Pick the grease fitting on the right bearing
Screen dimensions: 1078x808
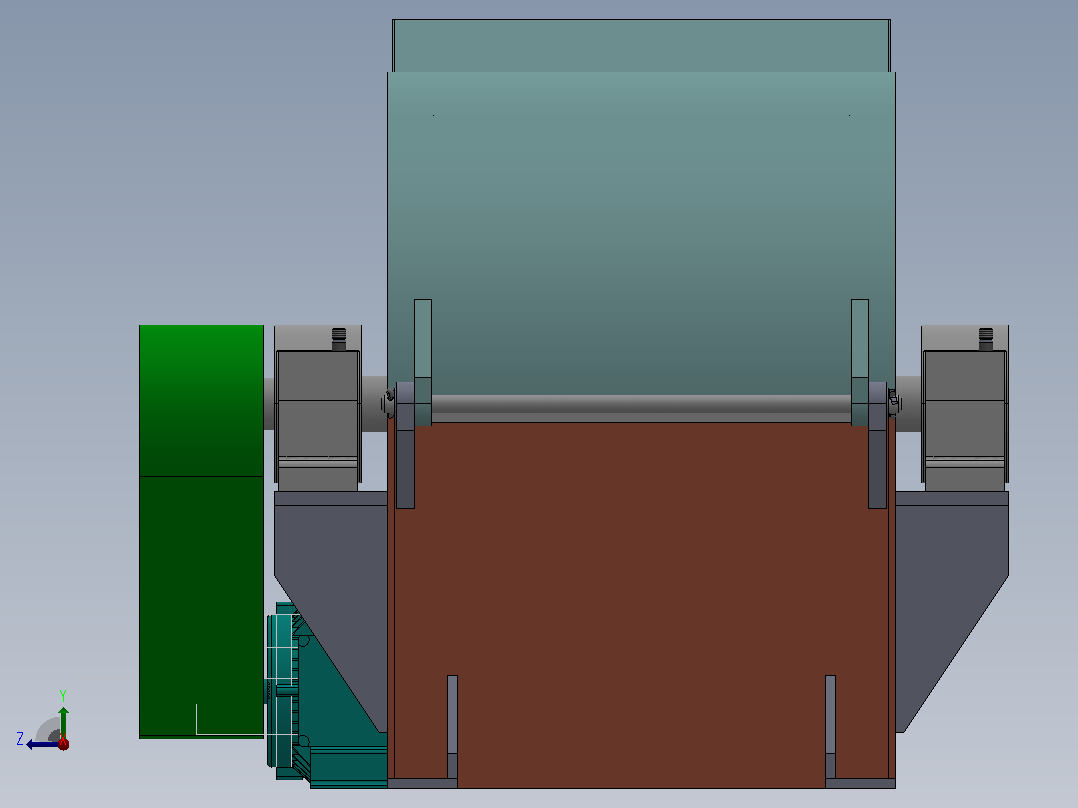[x=986, y=338]
